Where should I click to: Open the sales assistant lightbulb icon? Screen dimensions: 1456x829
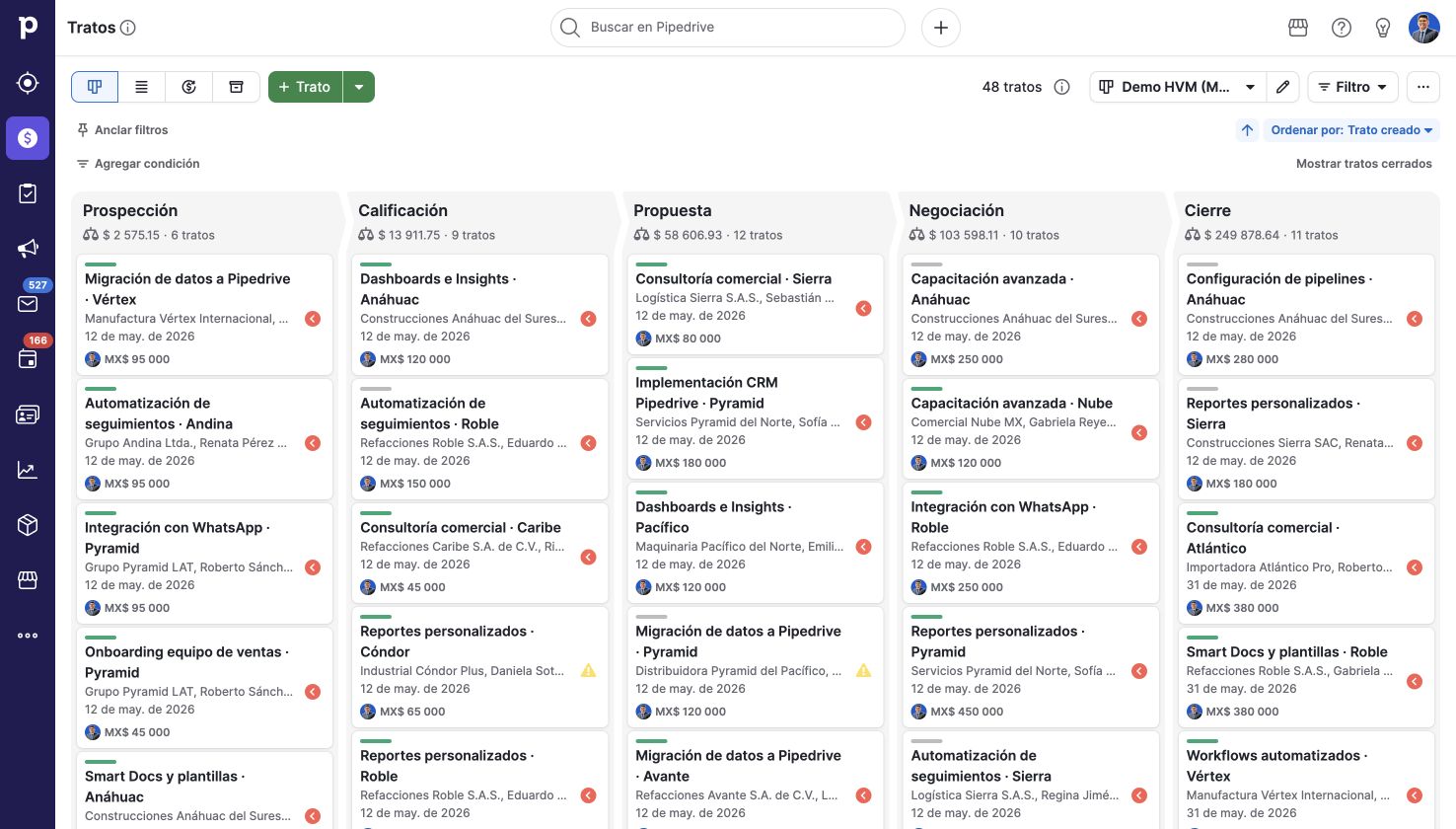tap(1383, 28)
